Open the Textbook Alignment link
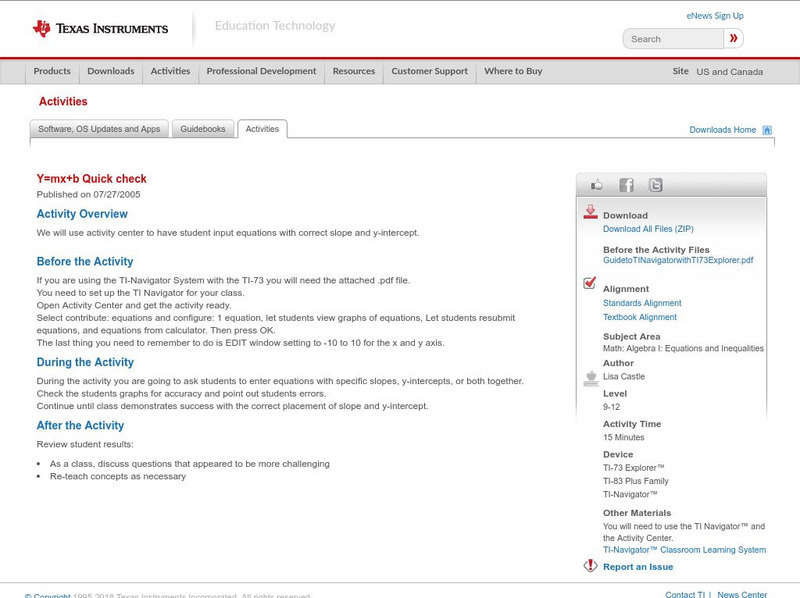Viewport: 800px width, 598px height. (x=640, y=317)
